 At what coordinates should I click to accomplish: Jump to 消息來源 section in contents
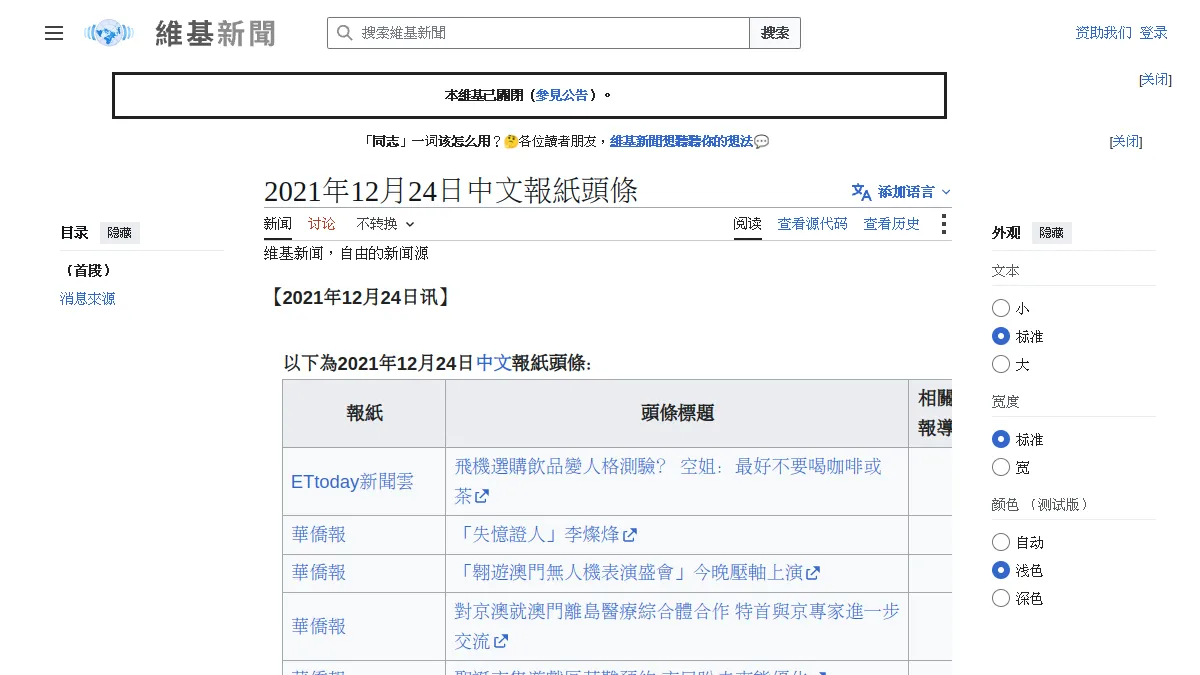pos(88,298)
